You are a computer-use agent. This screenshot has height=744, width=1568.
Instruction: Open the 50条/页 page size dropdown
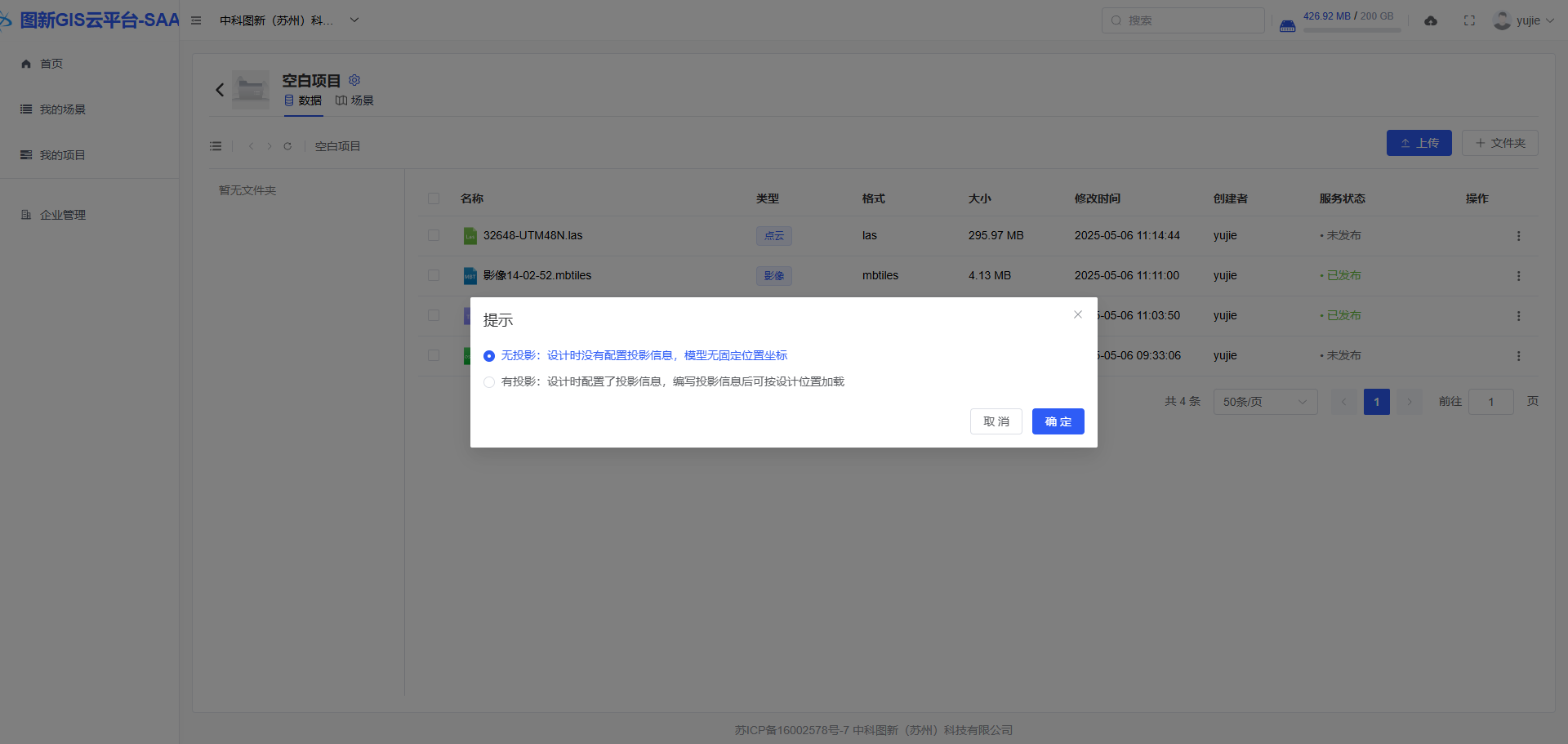click(x=1265, y=402)
